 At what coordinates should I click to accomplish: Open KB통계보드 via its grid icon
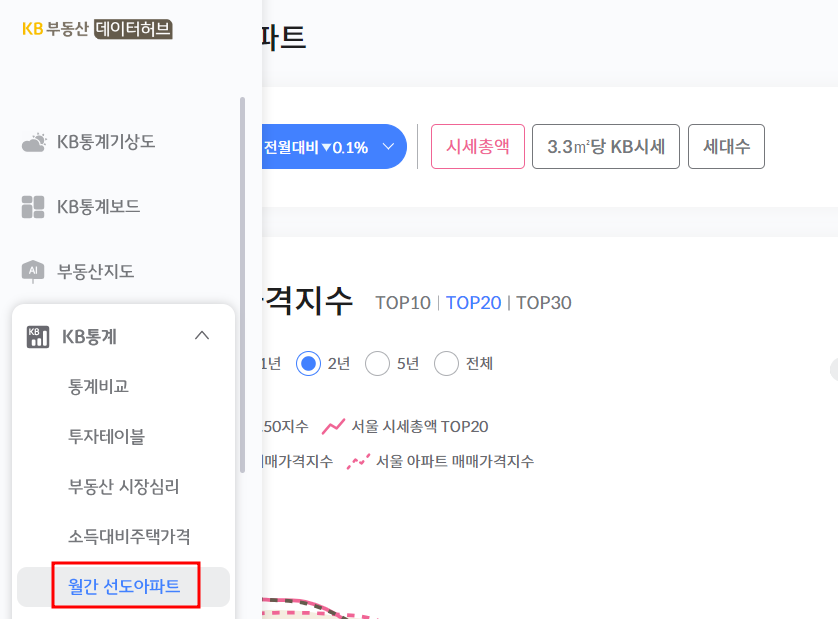tap(31, 206)
